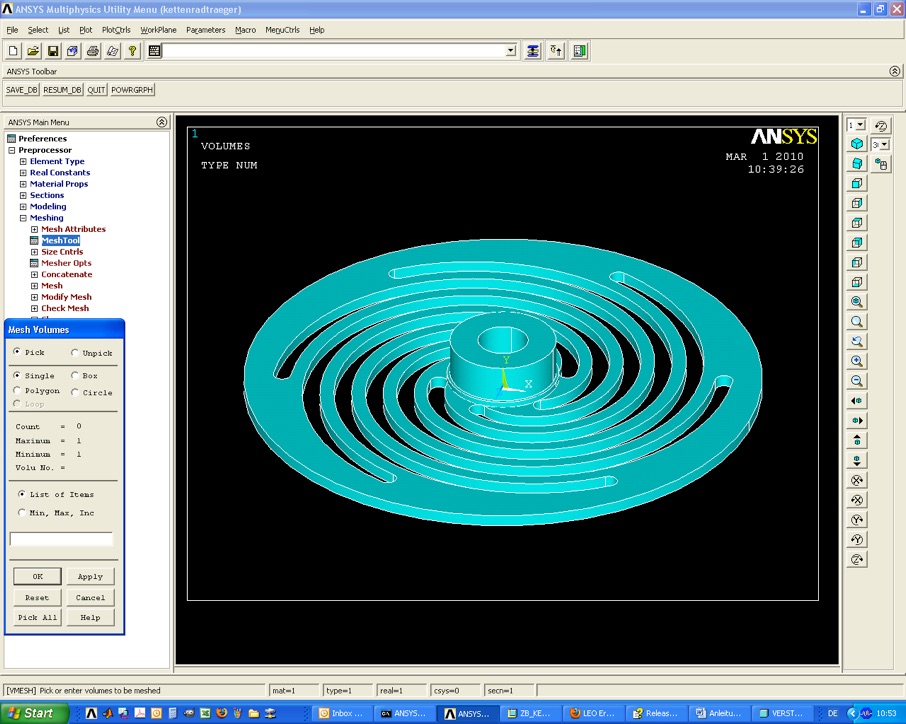Image resolution: width=906 pixels, height=724 pixels.
Task: Expand the Material Props tree node
Action: 23,184
